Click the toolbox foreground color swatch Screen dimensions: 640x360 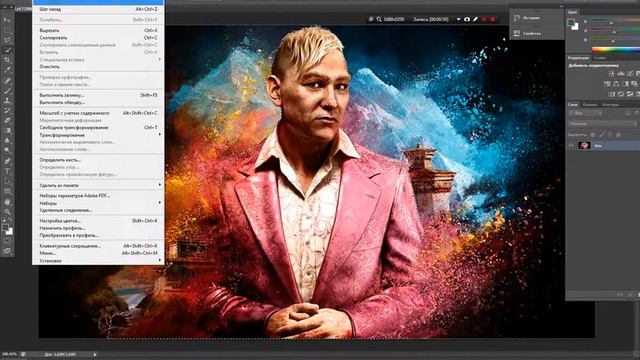[x=5, y=227]
